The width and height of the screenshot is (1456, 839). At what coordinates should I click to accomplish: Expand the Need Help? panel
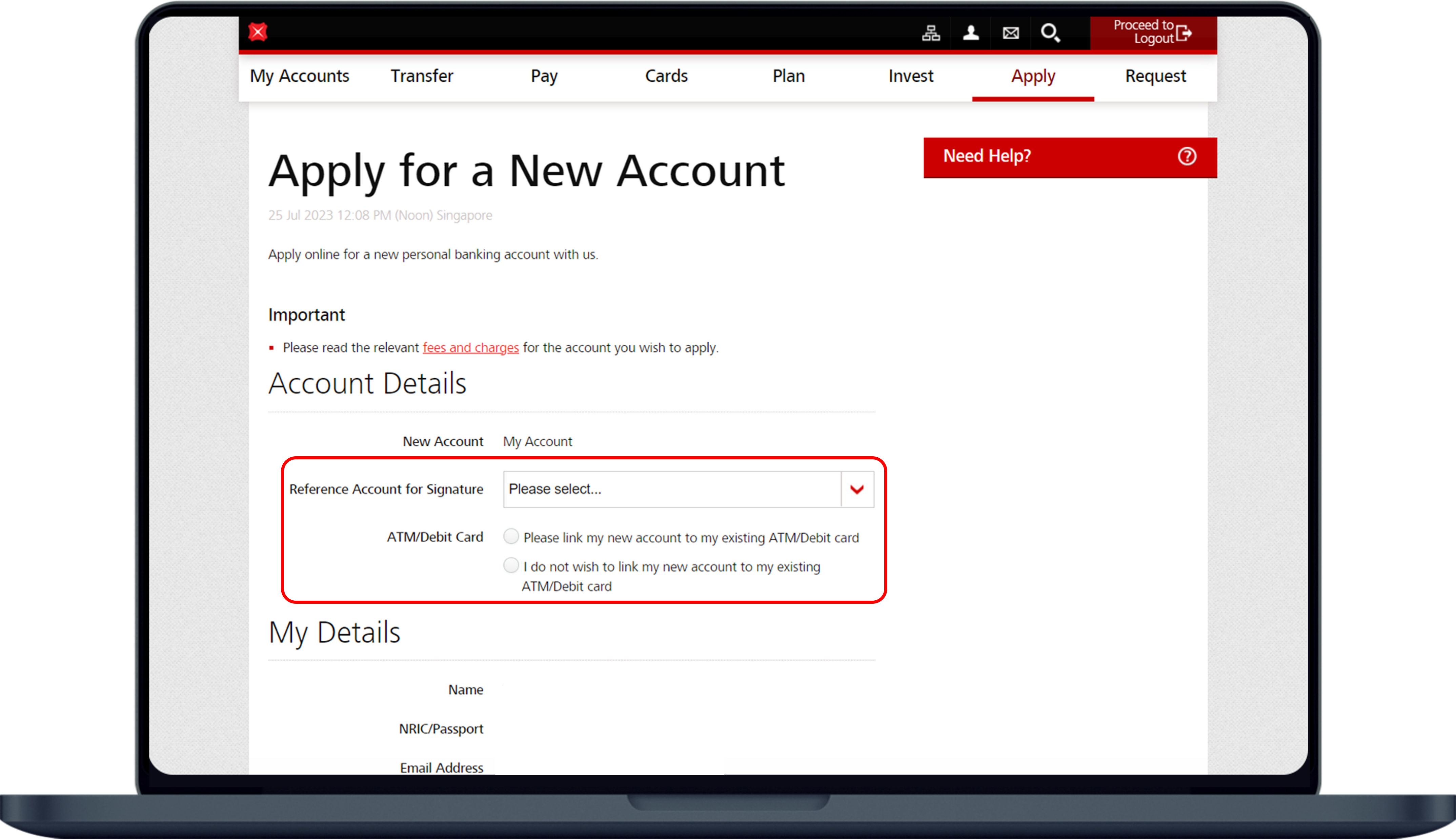(x=1070, y=157)
